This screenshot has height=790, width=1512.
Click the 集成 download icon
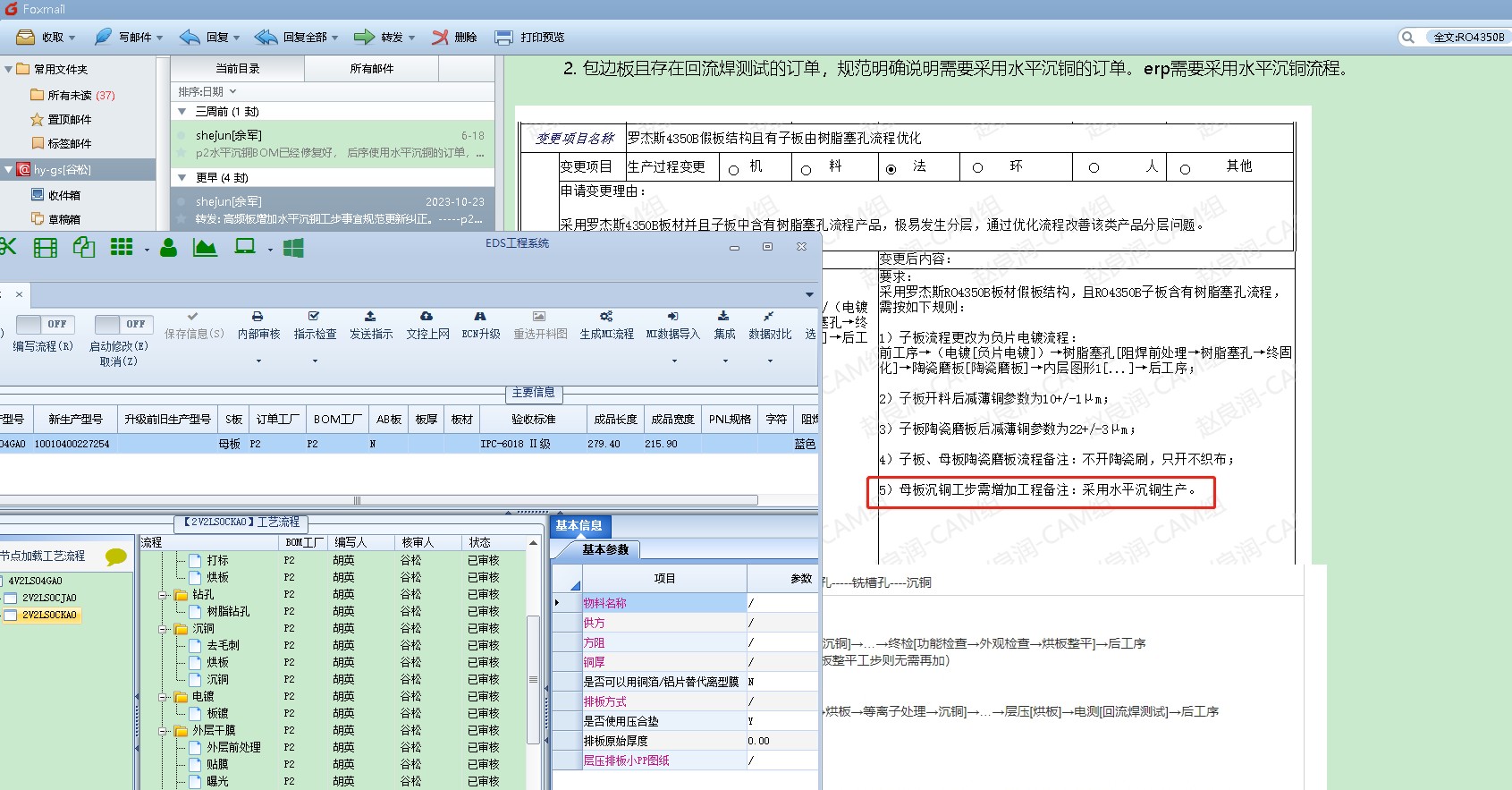[x=723, y=317]
